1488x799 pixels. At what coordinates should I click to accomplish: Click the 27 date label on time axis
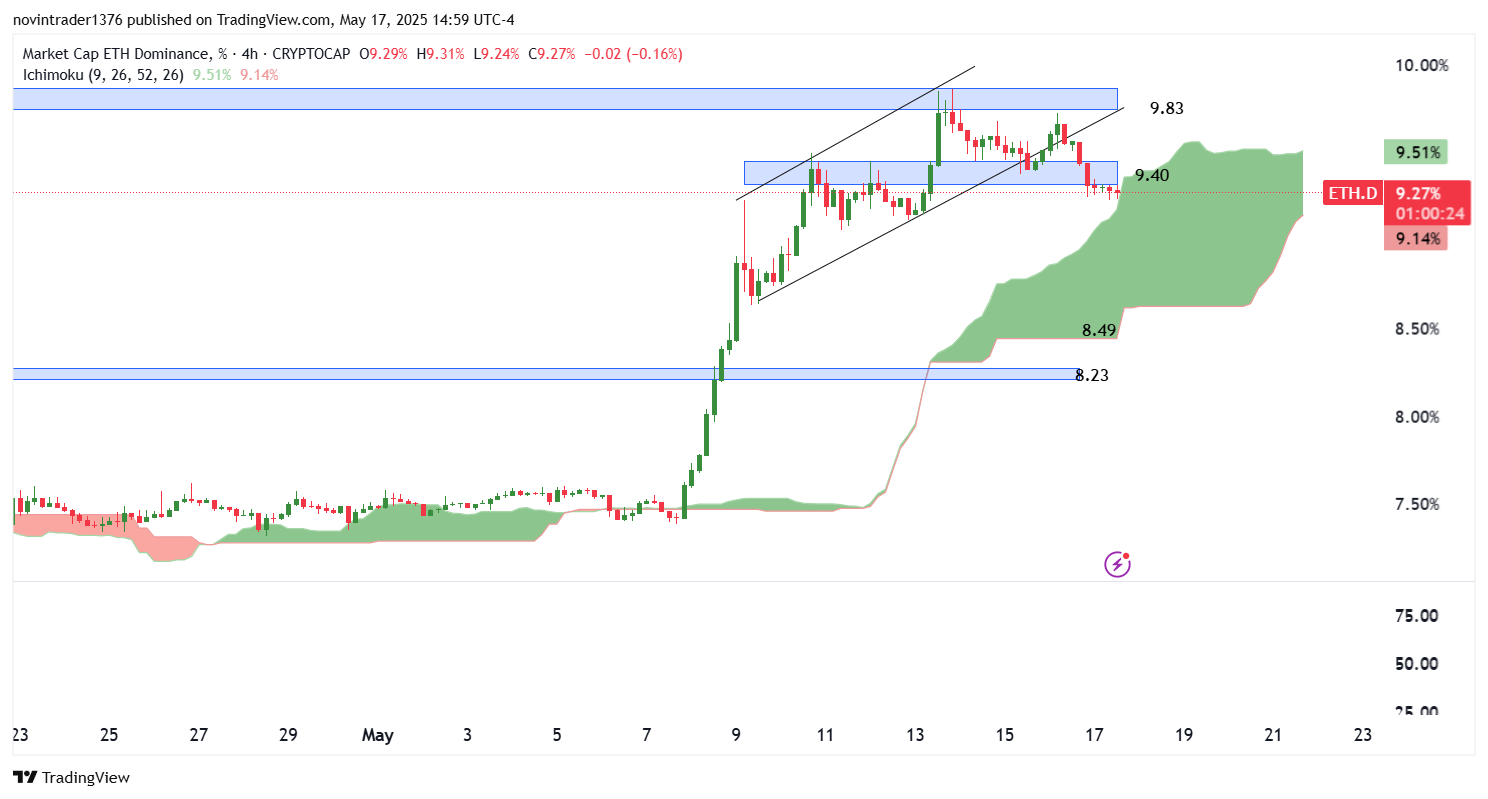pyautogui.click(x=199, y=735)
